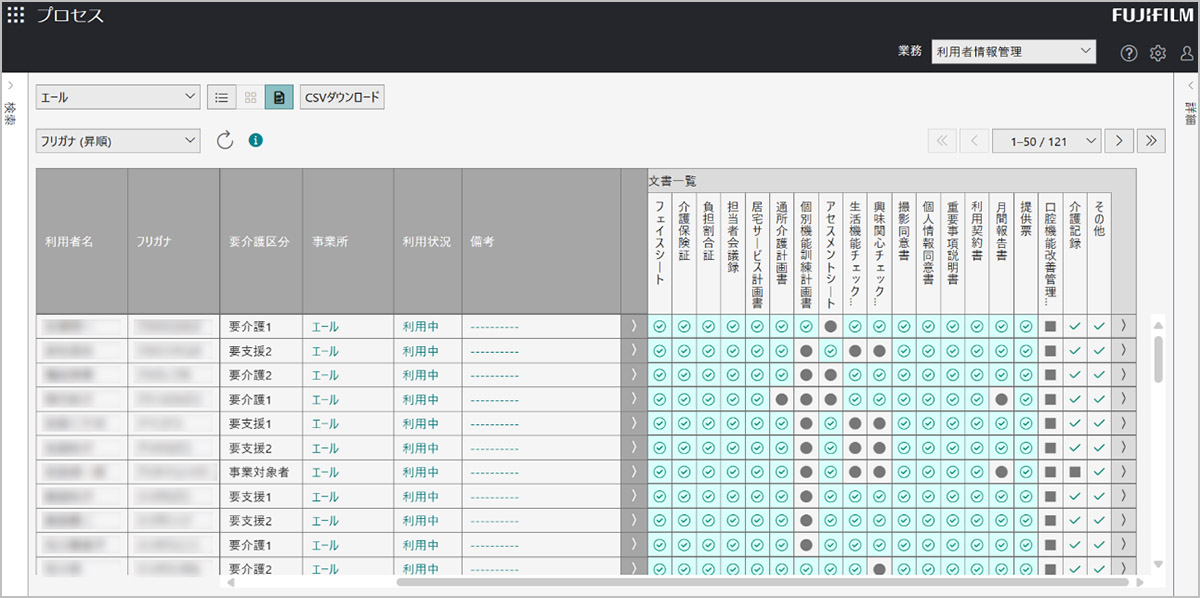Switch to list view icon
The width and height of the screenshot is (1200, 598).
[221, 97]
